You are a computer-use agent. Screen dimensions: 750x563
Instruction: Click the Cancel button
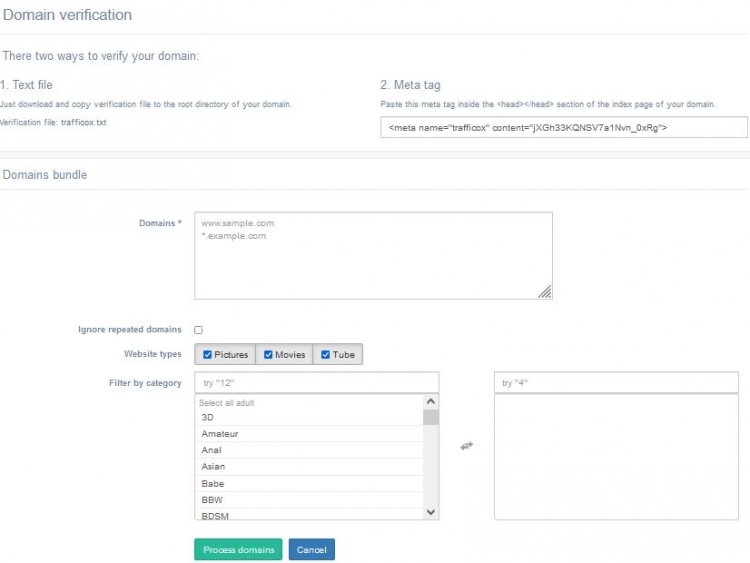[x=311, y=550]
